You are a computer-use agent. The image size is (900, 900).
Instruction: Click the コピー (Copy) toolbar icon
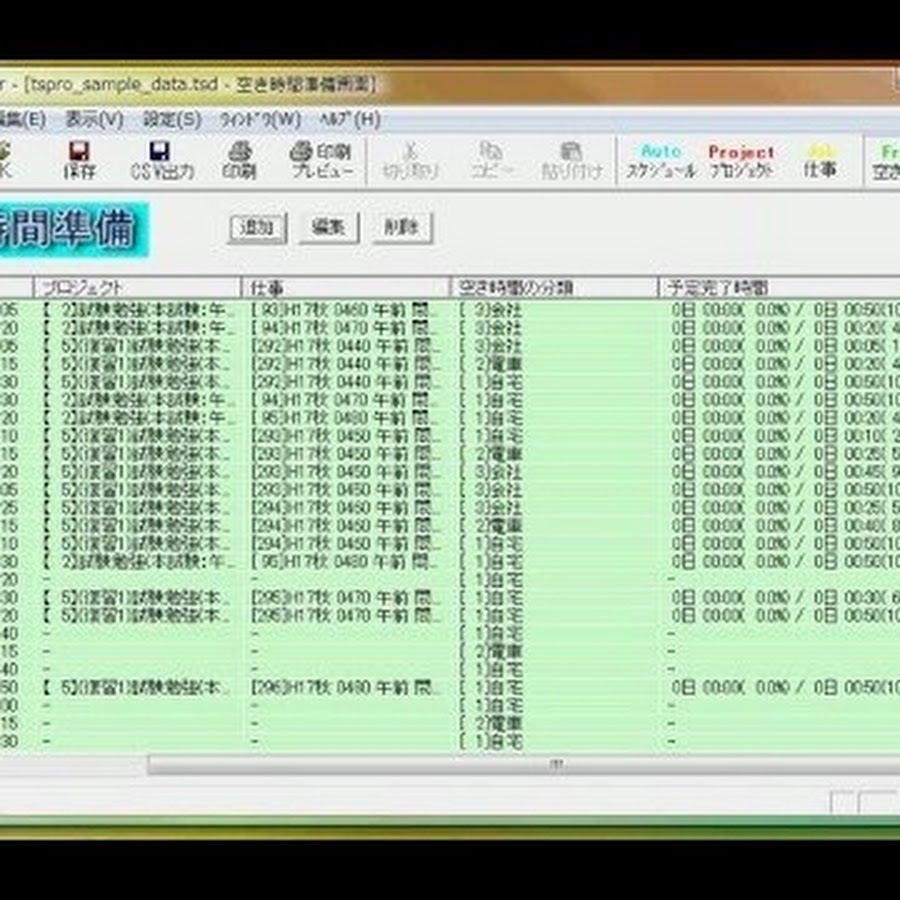[491, 159]
